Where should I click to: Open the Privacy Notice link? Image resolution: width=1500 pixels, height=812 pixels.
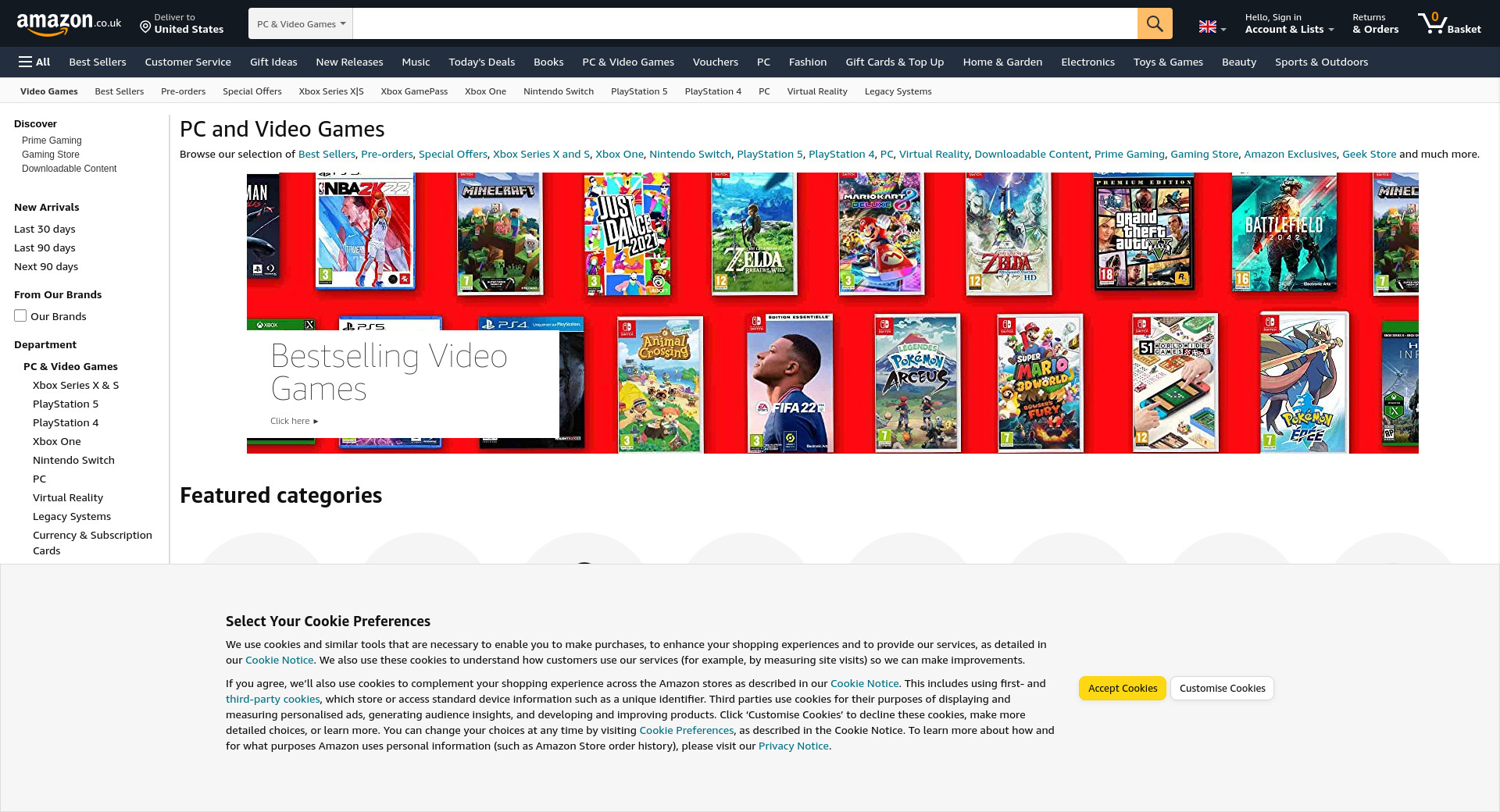(x=793, y=746)
